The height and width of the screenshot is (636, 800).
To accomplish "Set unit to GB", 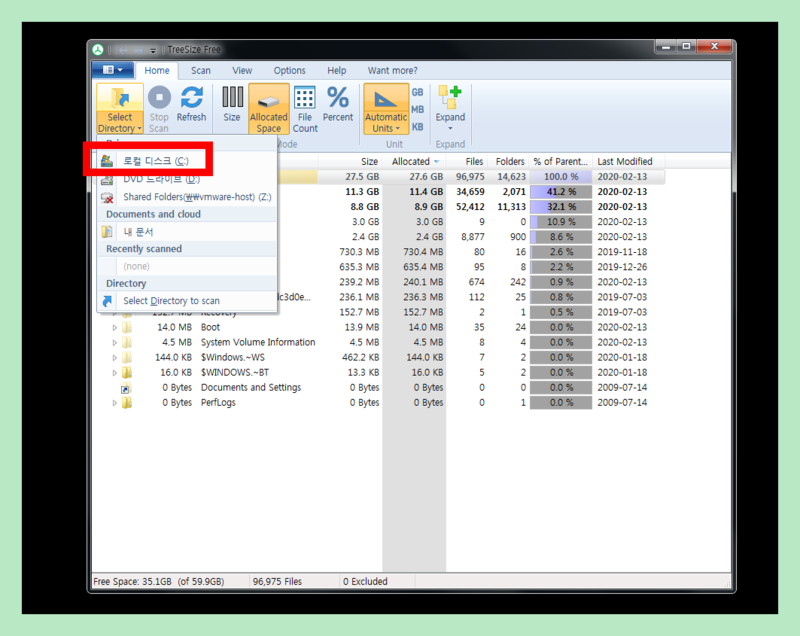I will tap(417, 92).
